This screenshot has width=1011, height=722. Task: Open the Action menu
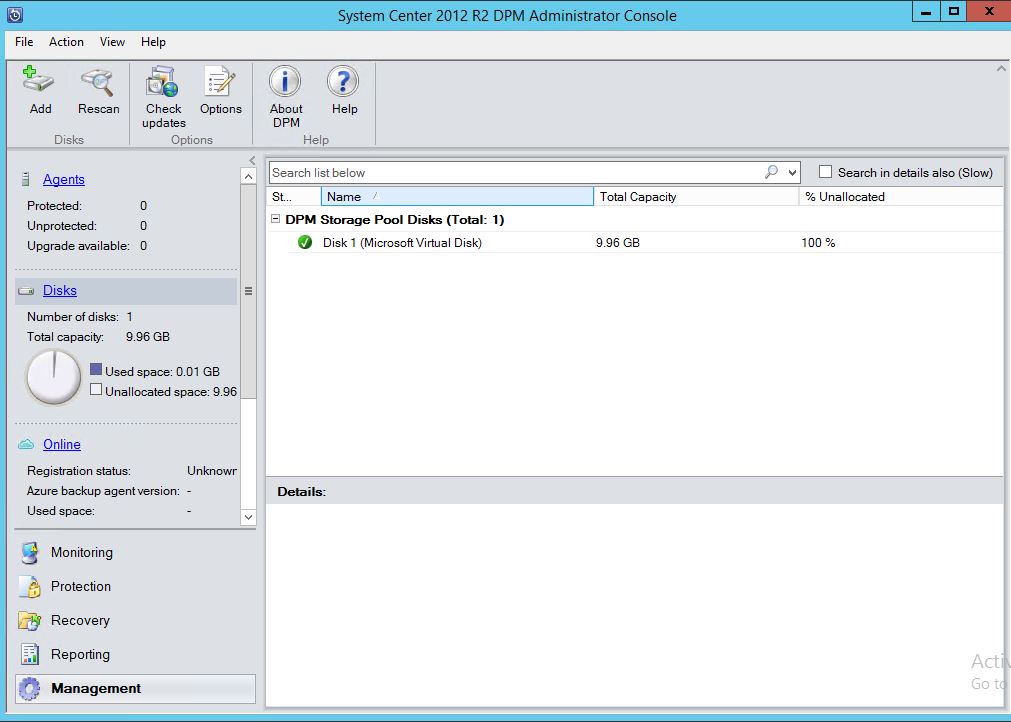(x=66, y=42)
